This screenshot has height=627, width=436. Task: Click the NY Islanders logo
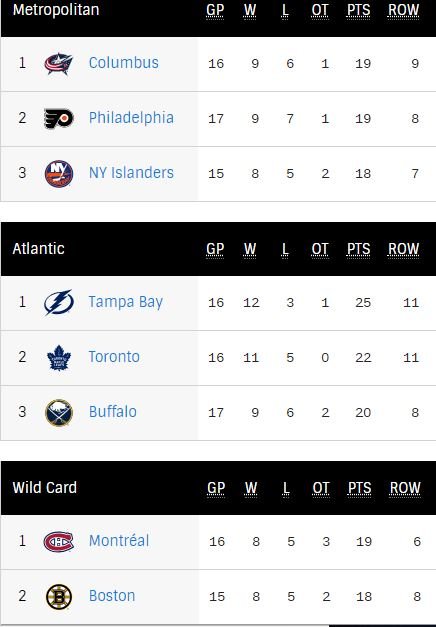[58, 174]
